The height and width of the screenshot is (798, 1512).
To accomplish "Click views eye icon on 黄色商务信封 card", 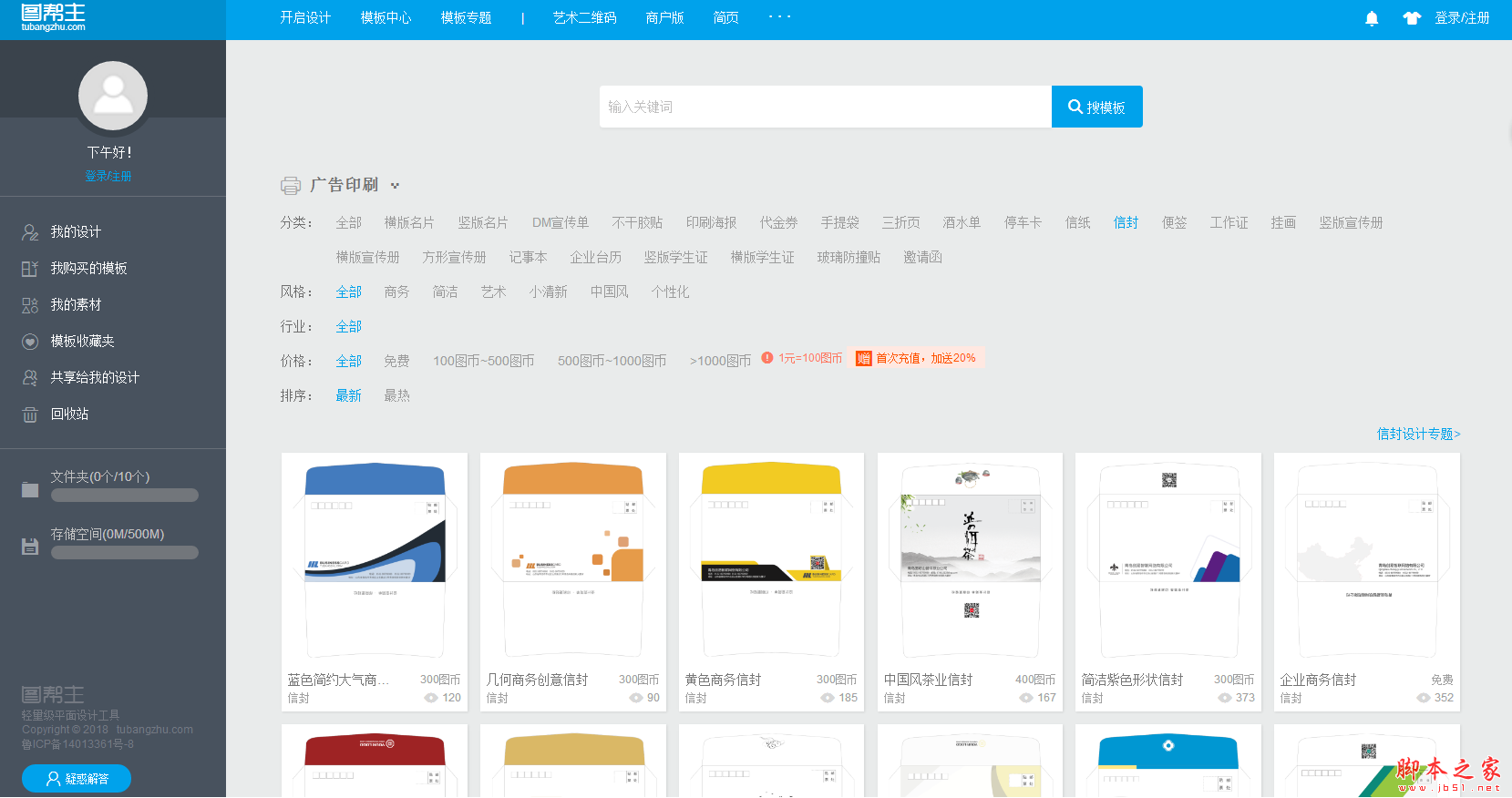I will tap(828, 698).
